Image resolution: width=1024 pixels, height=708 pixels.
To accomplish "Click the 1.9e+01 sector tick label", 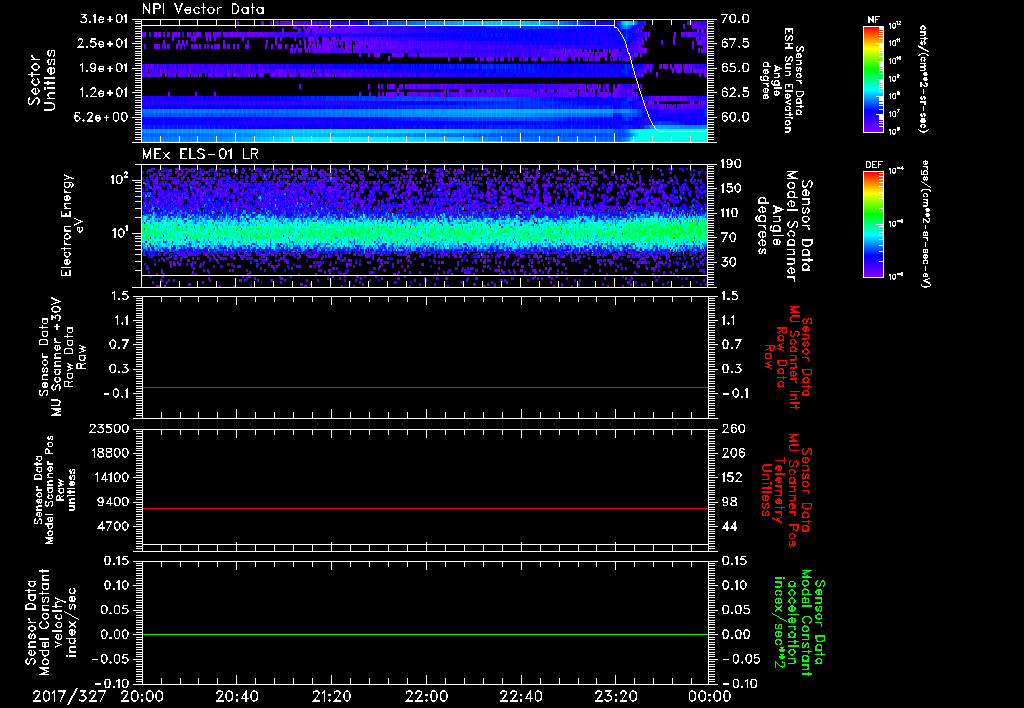I will 106,68.
